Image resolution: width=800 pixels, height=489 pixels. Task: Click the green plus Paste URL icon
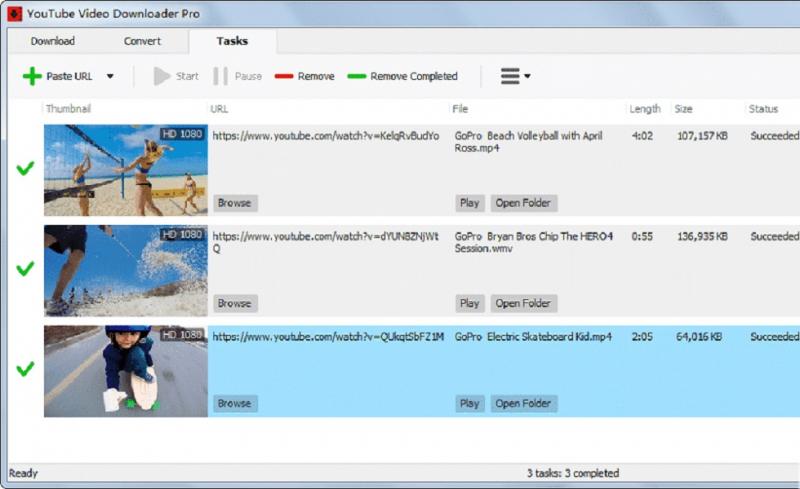click(32, 76)
